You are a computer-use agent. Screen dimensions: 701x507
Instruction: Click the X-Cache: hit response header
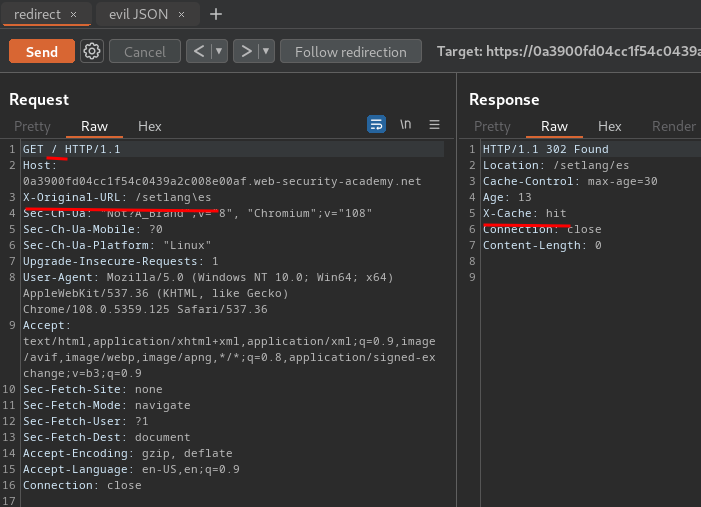coord(524,213)
